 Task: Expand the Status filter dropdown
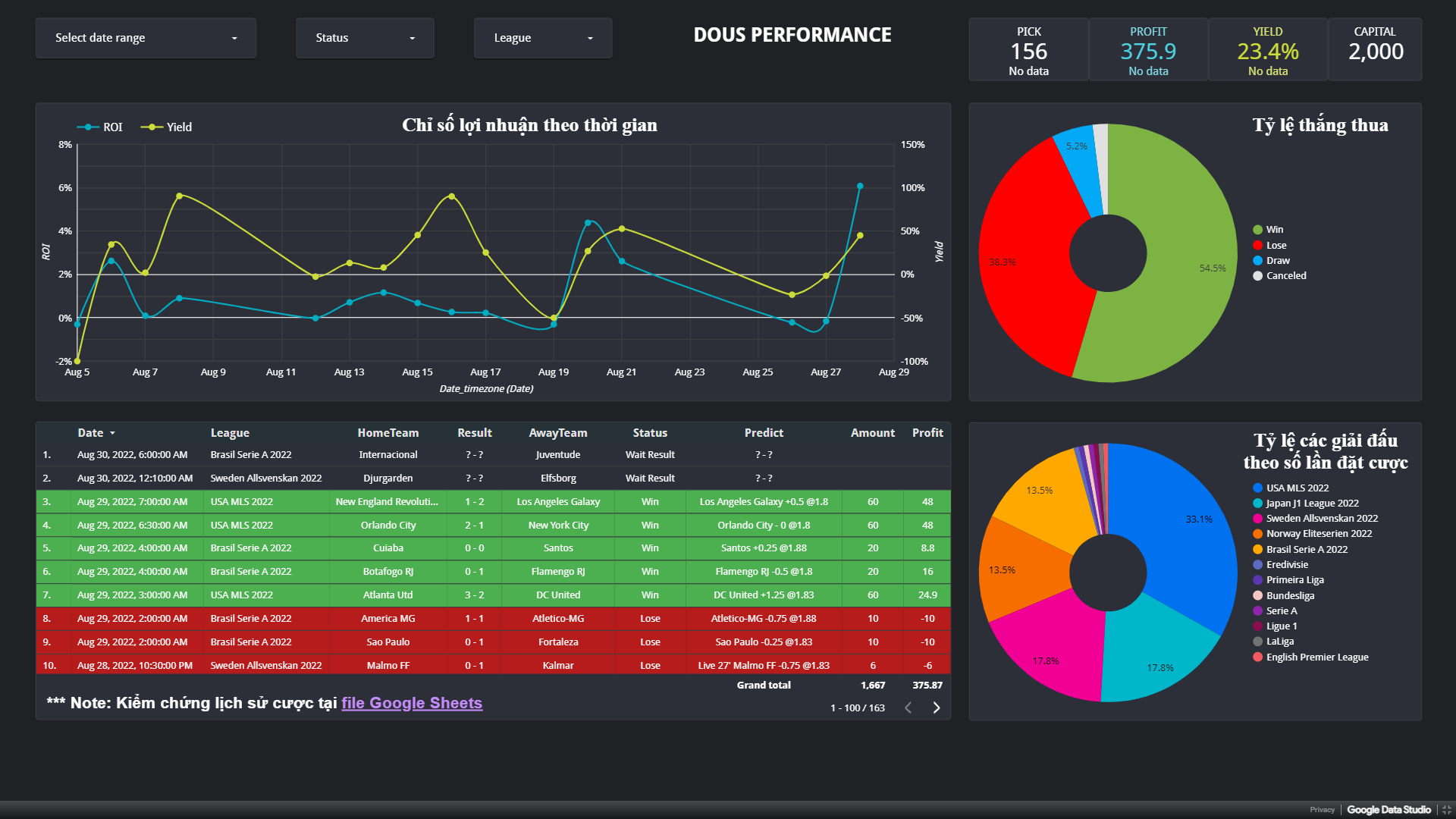coord(365,38)
